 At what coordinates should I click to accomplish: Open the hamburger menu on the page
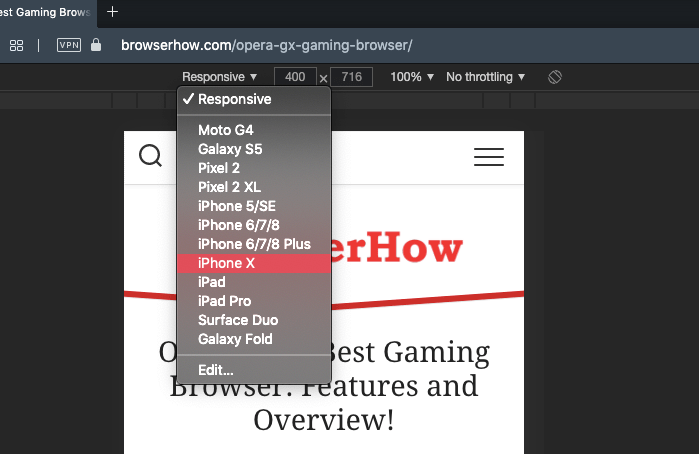coord(488,157)
